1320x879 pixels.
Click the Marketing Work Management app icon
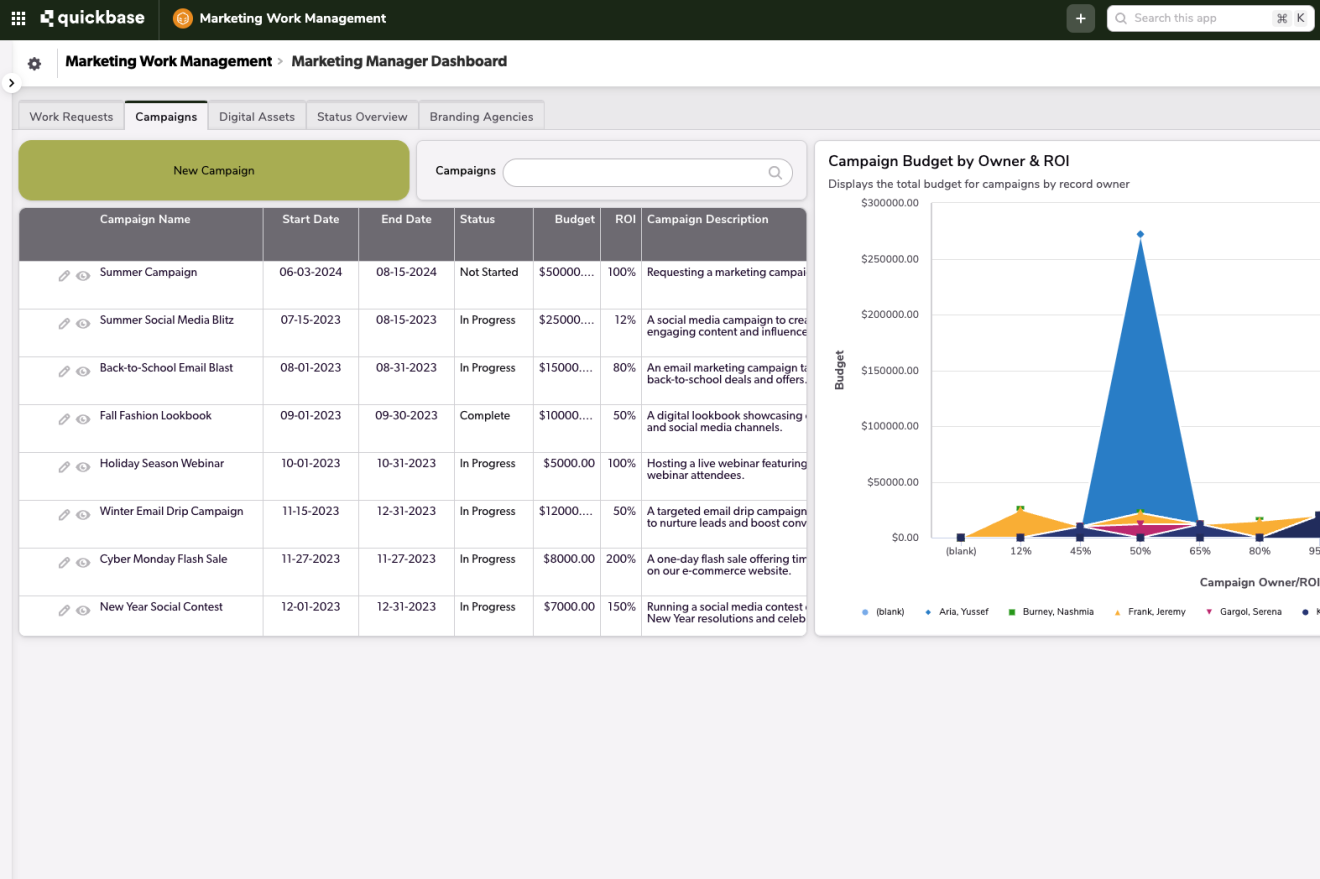[182, 18]
